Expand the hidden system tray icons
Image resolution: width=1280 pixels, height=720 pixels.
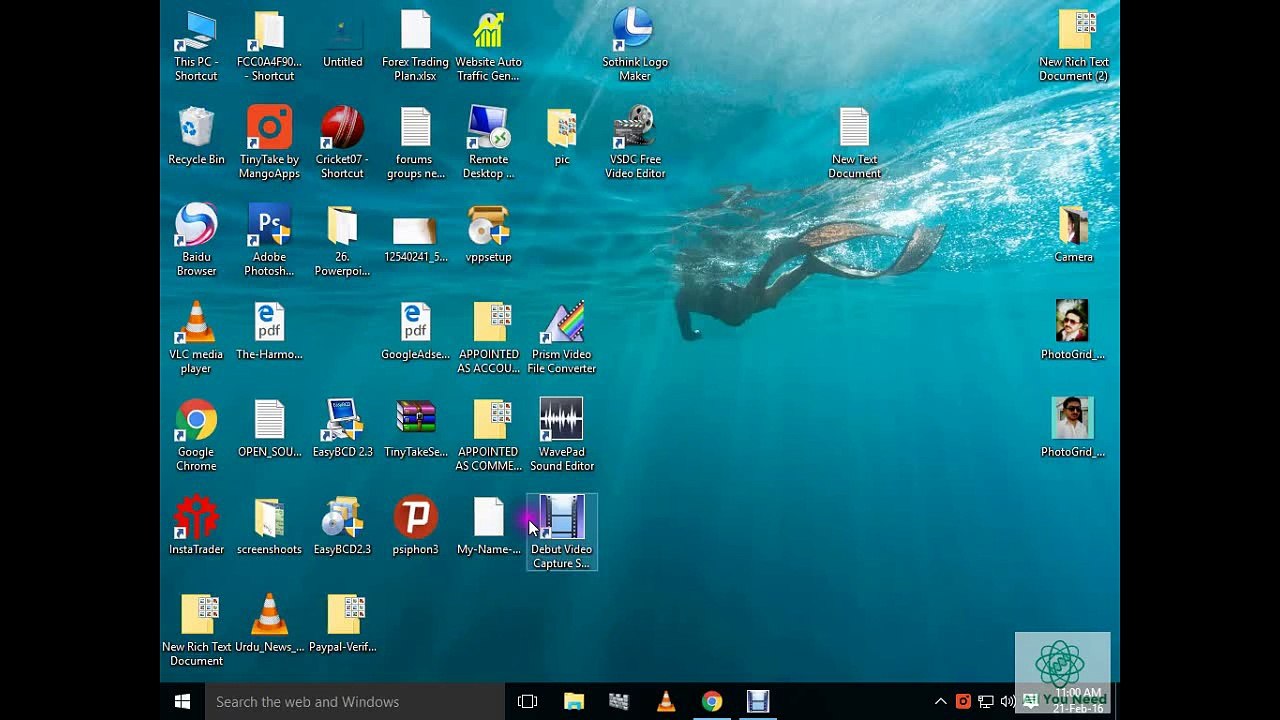940,702
